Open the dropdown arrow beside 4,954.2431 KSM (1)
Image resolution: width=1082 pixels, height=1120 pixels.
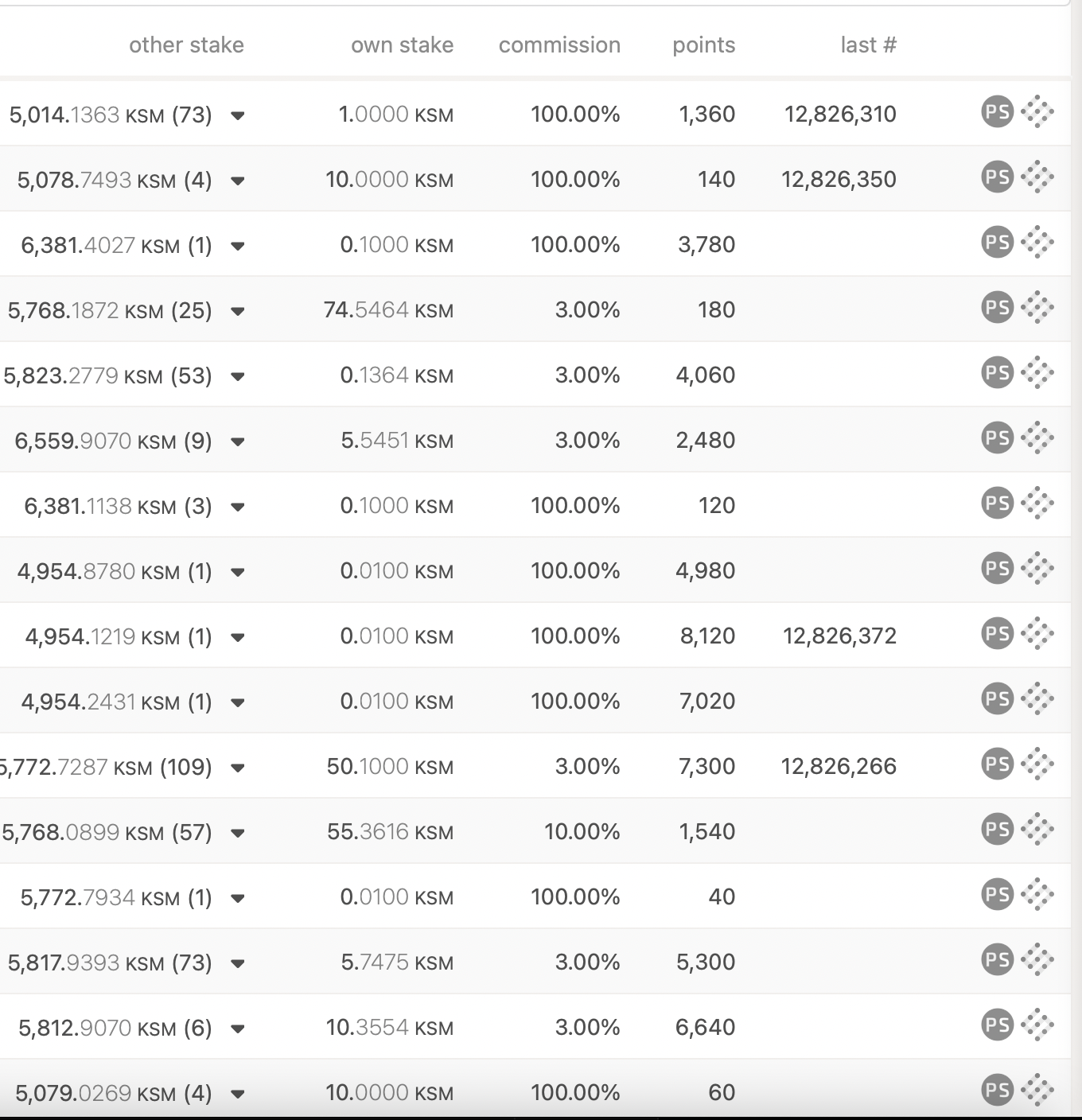pos(237,702)
